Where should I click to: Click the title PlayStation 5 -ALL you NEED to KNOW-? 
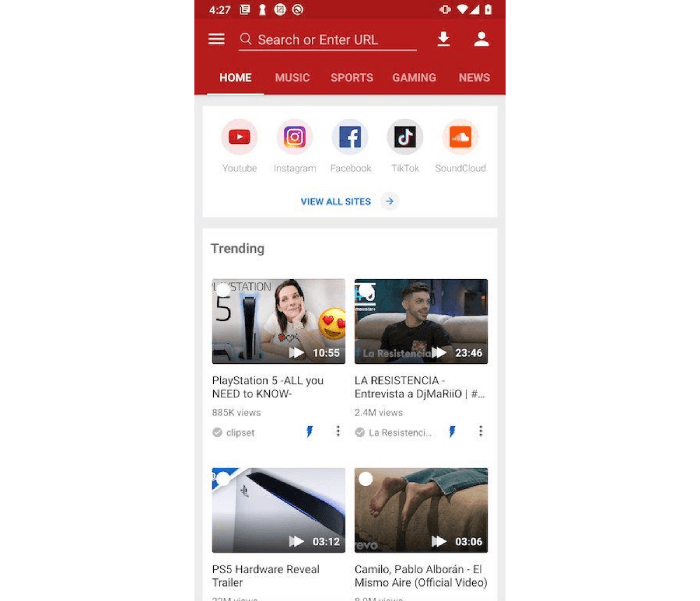(268, 387)
